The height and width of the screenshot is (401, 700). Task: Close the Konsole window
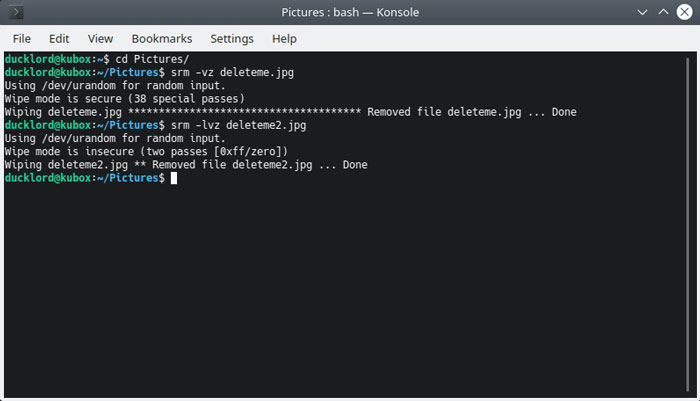(x=684, y=12)
